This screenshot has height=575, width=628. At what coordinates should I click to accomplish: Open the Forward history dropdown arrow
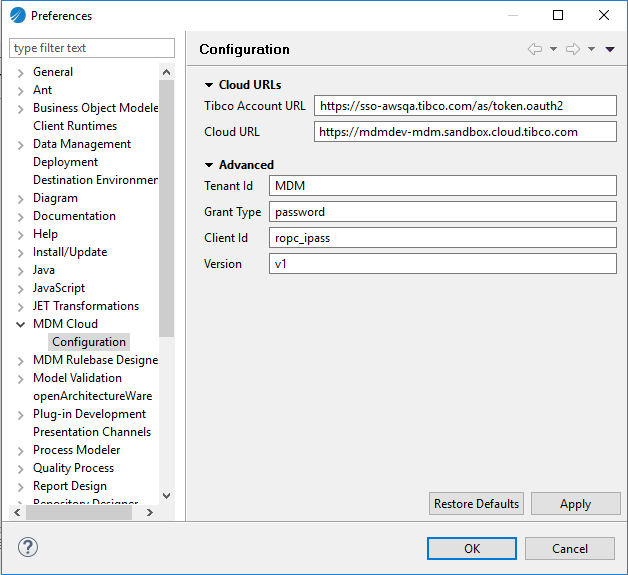tap(591, 49)
